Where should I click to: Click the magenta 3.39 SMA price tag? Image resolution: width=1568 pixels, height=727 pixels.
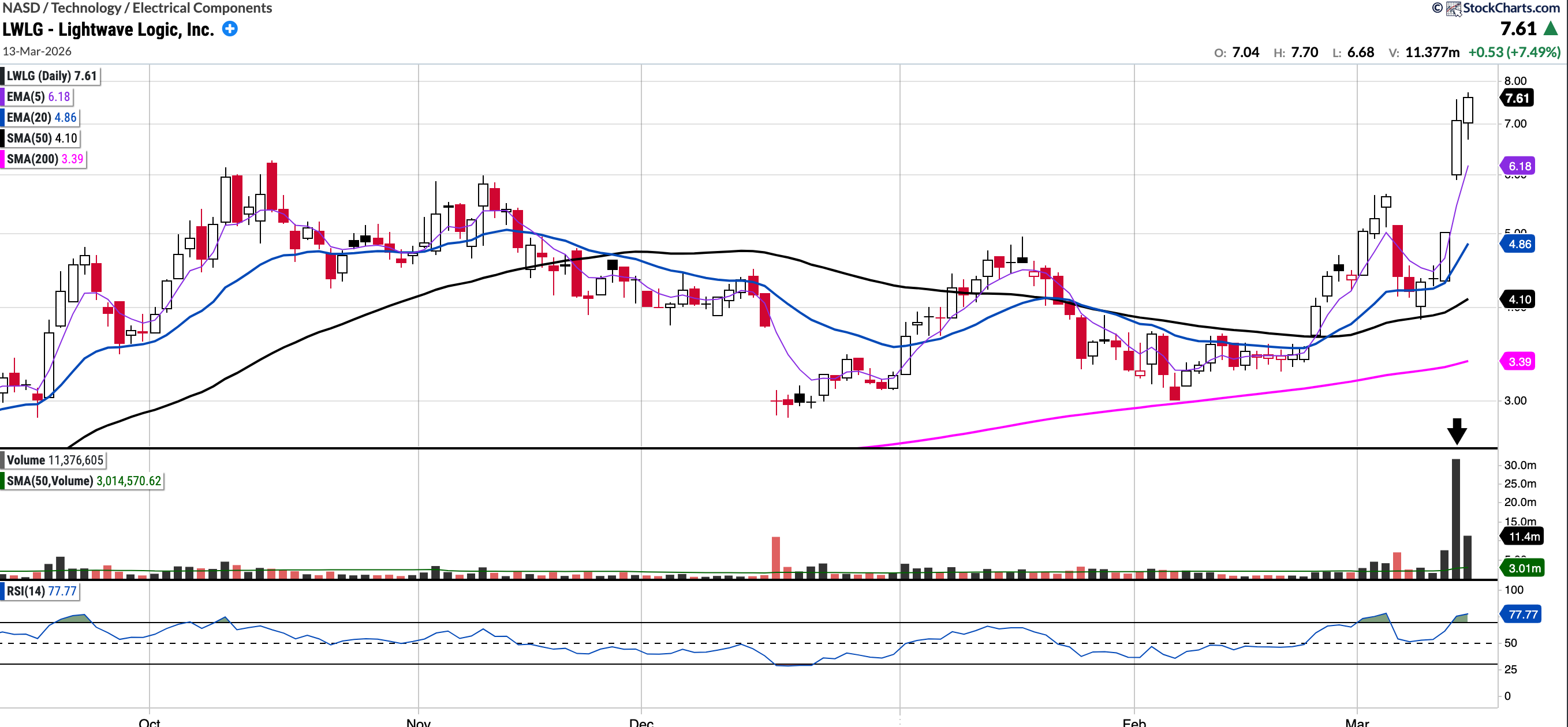pos(1519,361)
